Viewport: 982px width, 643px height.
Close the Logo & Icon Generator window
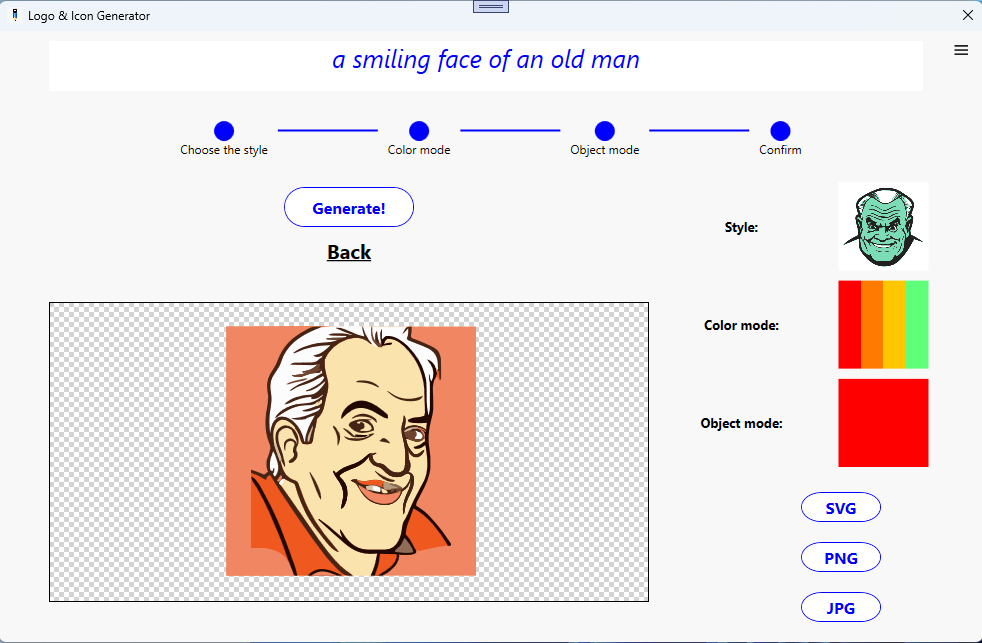[x=967, y=15]
